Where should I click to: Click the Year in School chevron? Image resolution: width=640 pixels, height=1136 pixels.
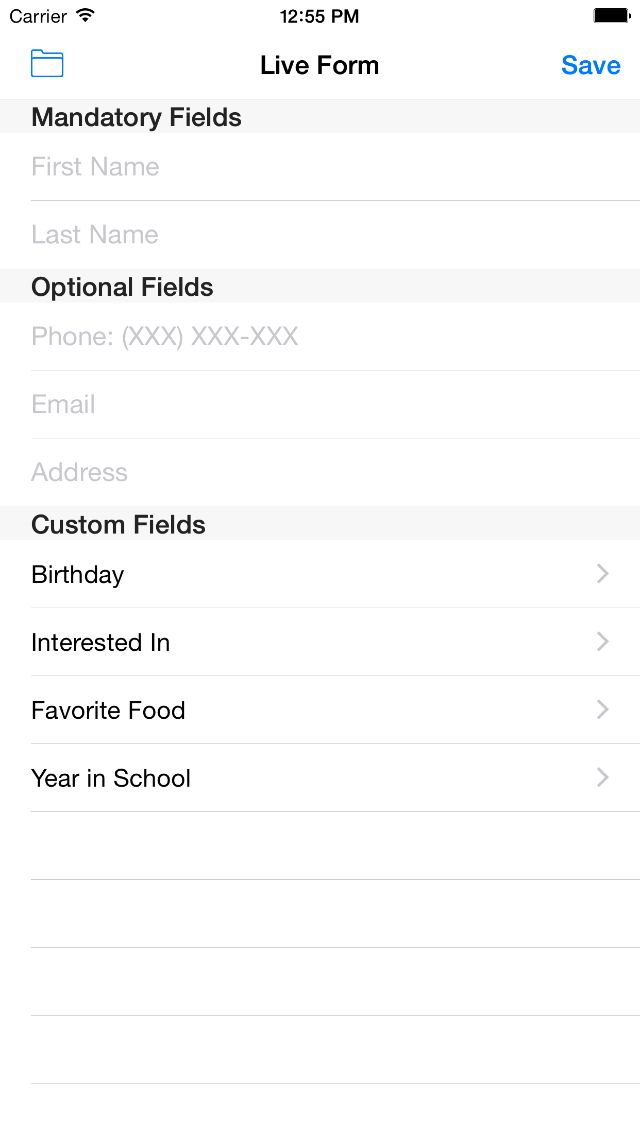(603, 778)
